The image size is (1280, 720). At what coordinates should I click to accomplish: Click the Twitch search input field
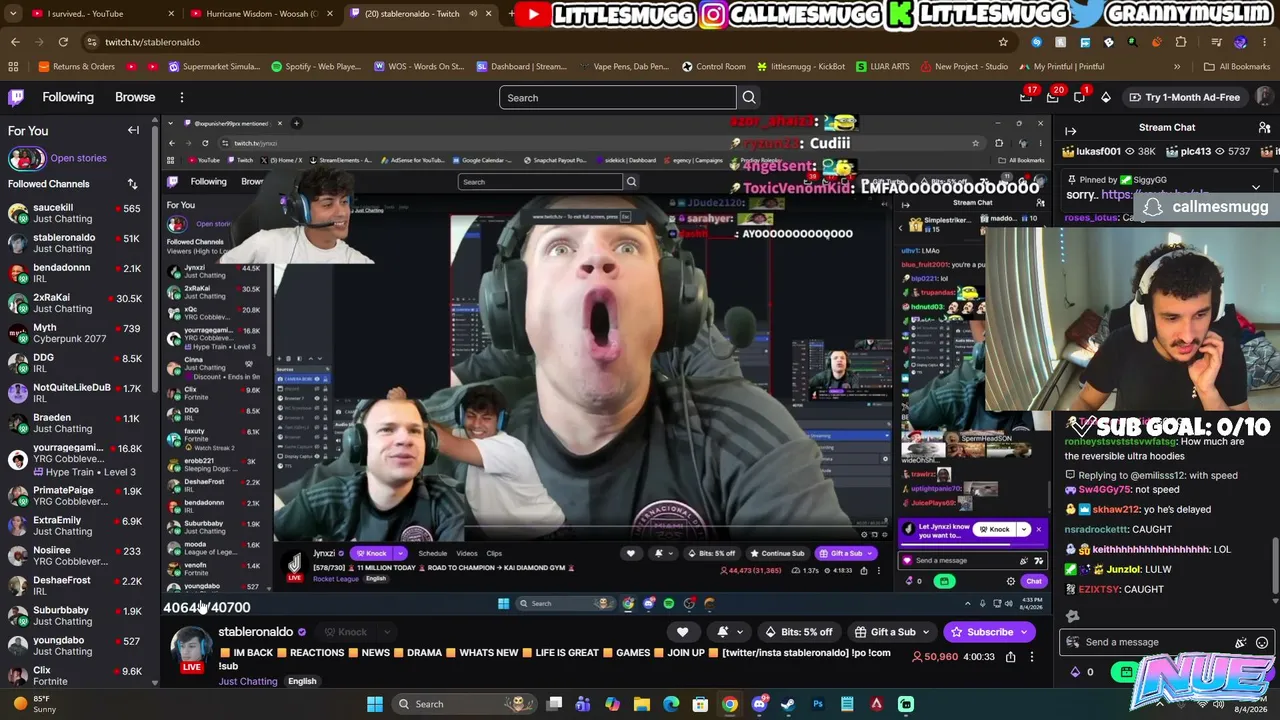click(x=618, y=98)
